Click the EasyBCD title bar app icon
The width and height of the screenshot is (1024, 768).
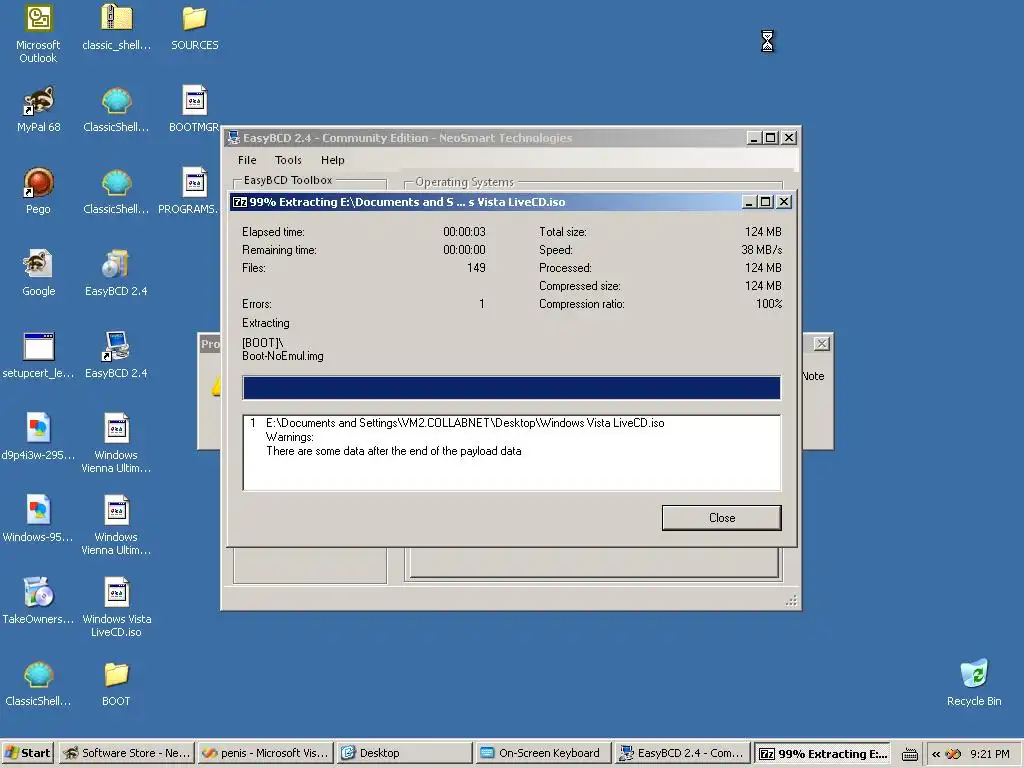pyautogui.click(x=233, y=138)
